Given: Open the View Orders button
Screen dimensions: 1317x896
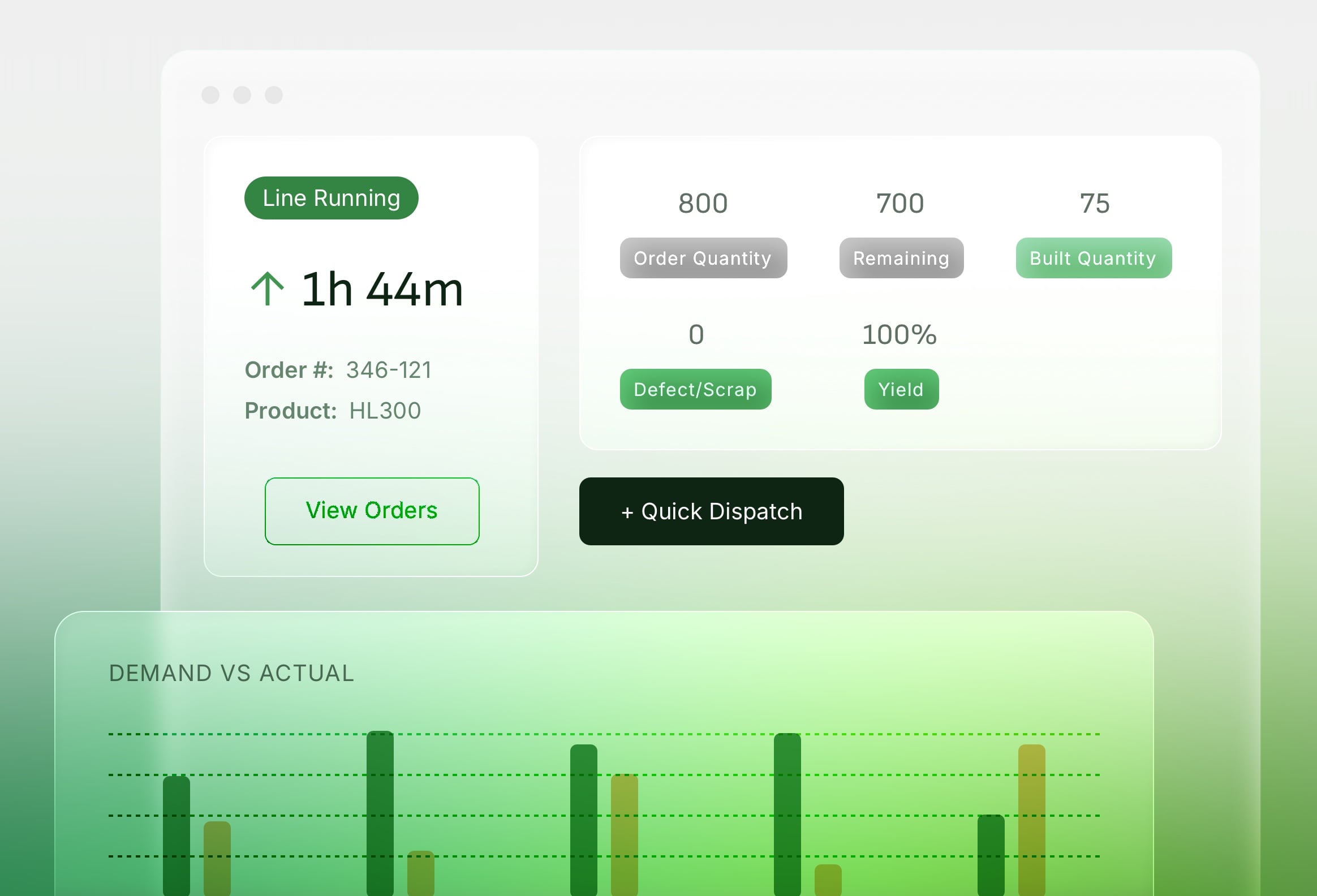Looking at the screenshot, I should tap(372, 511).
